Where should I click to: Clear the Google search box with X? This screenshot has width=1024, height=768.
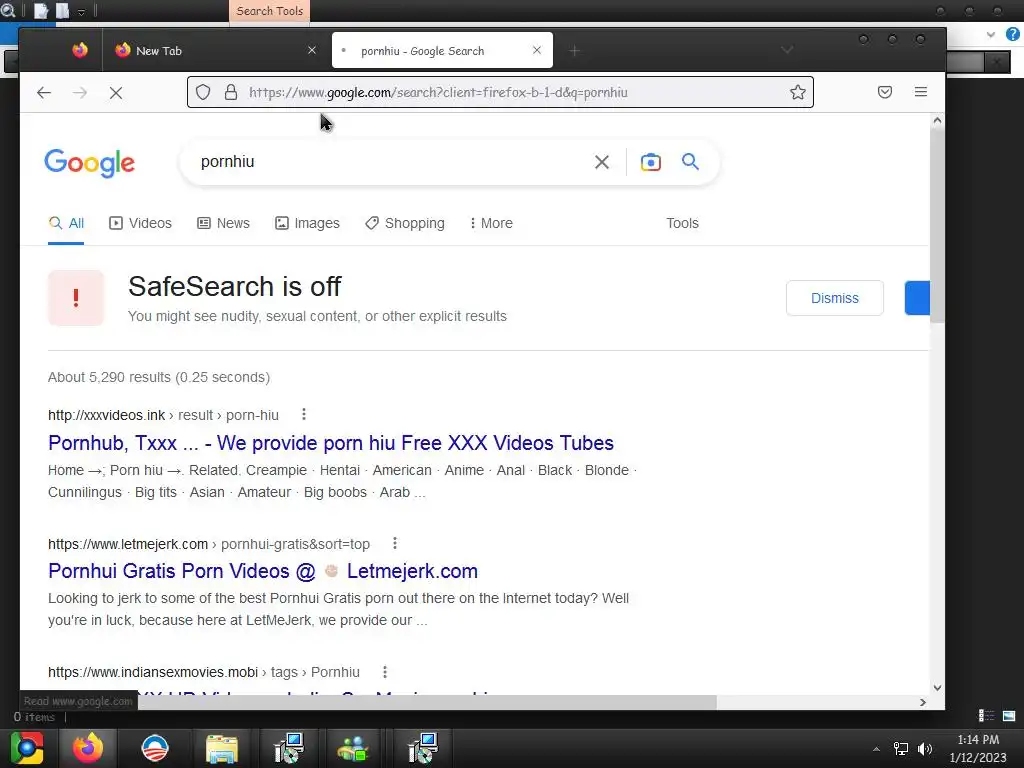[x=601, y=162]
